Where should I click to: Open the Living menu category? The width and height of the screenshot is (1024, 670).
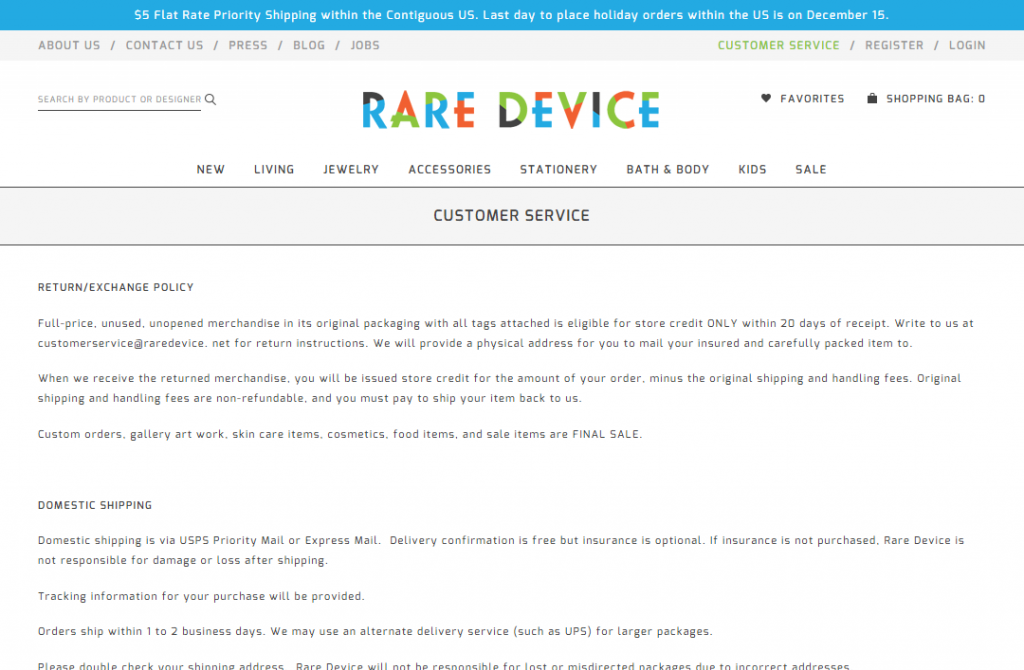[x=274, y=169]
